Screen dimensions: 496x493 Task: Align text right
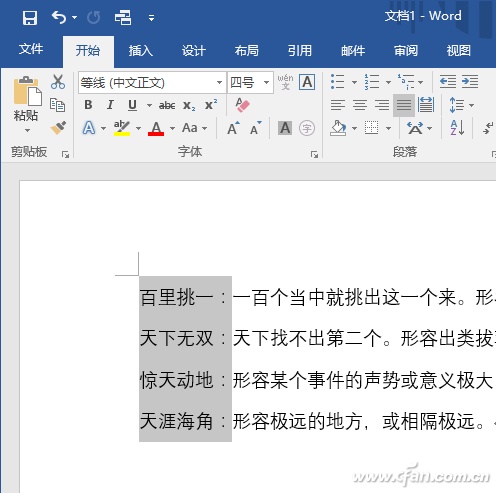pos(382,105)
